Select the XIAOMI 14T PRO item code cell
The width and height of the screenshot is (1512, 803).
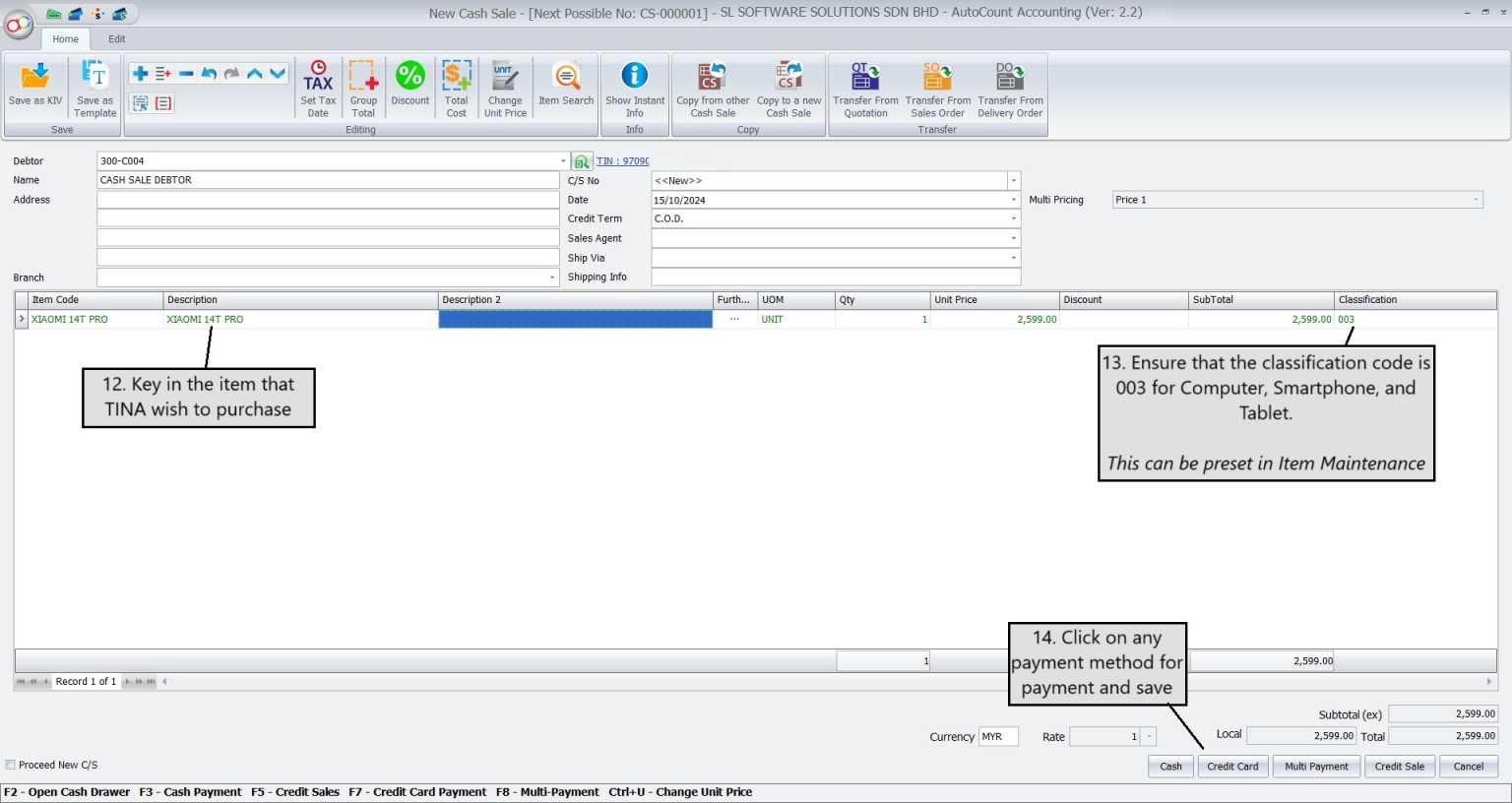pyautogui.click(x=95, y=319)
